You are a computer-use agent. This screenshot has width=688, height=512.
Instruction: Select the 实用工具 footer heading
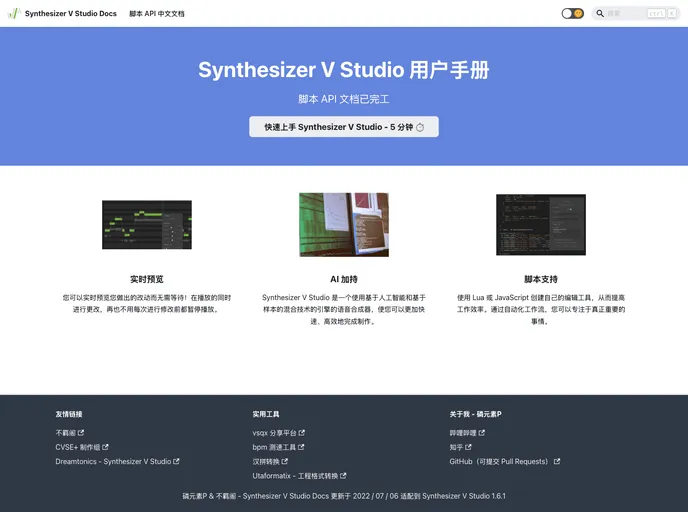(266, 414)
